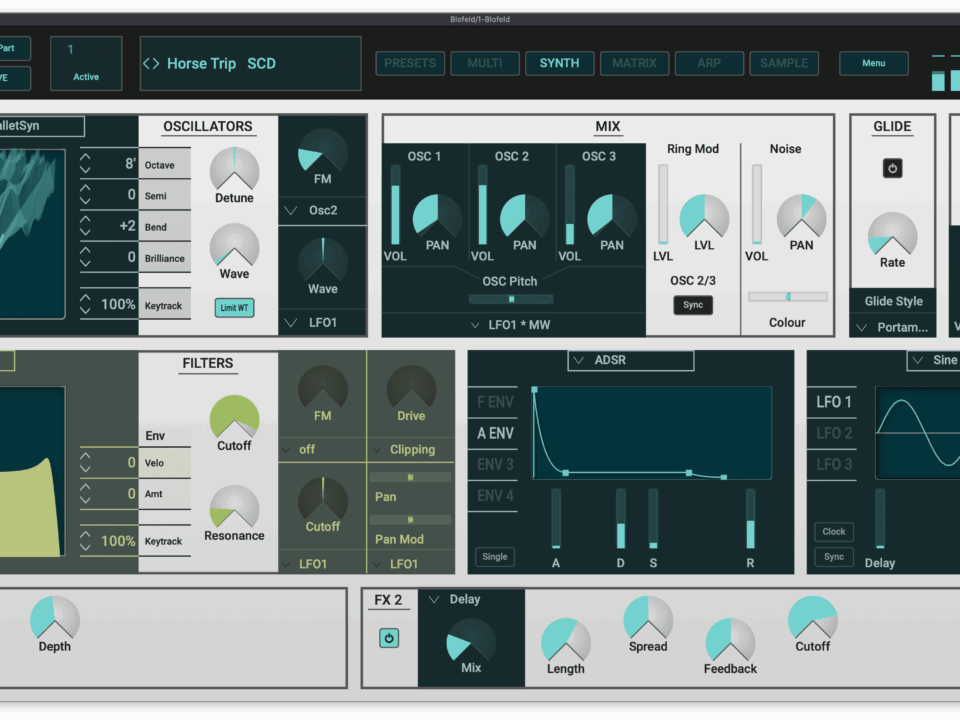Image resolution: width=960 pixels, height=720 pixels.
Task: Open the Delay effect type dropdown
Action: (x=455, y=600)
